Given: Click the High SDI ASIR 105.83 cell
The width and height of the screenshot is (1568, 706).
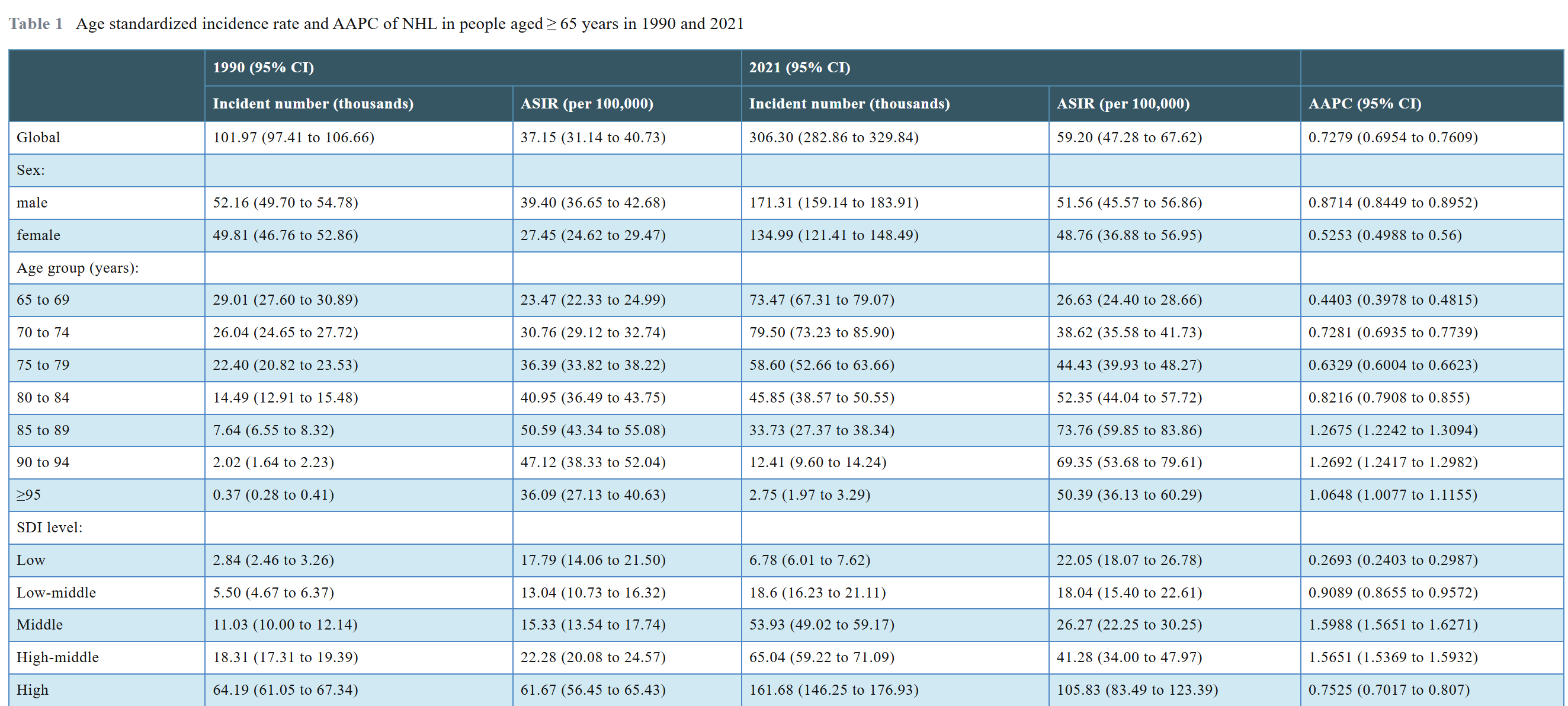Looking at the screenshot, I should coord(1136,690).
